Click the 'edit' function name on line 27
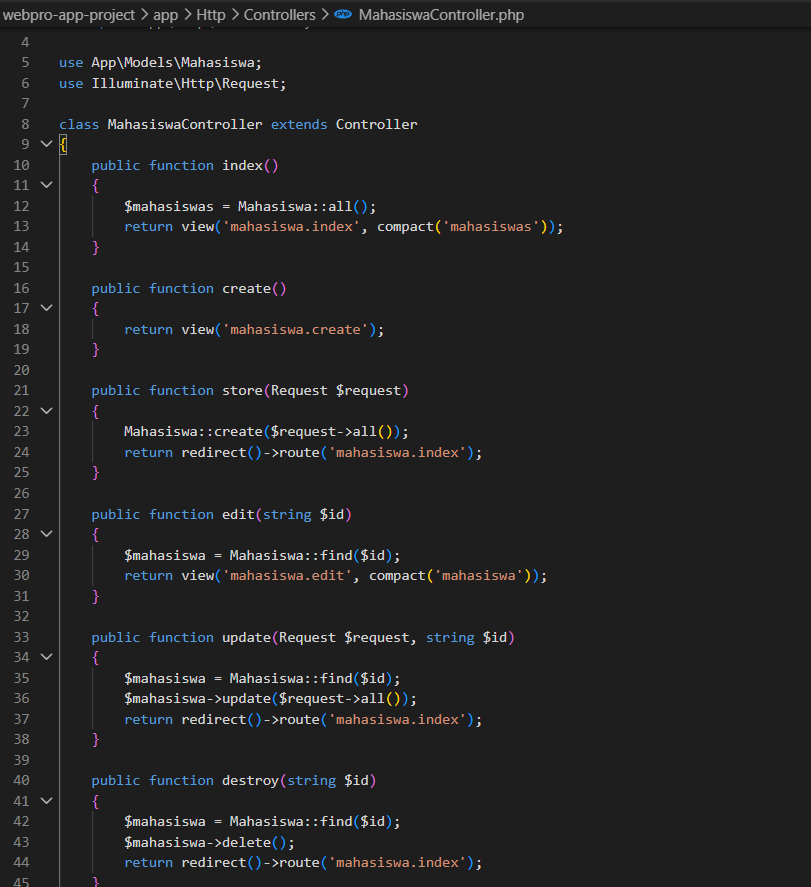 (x=238, y=514)
